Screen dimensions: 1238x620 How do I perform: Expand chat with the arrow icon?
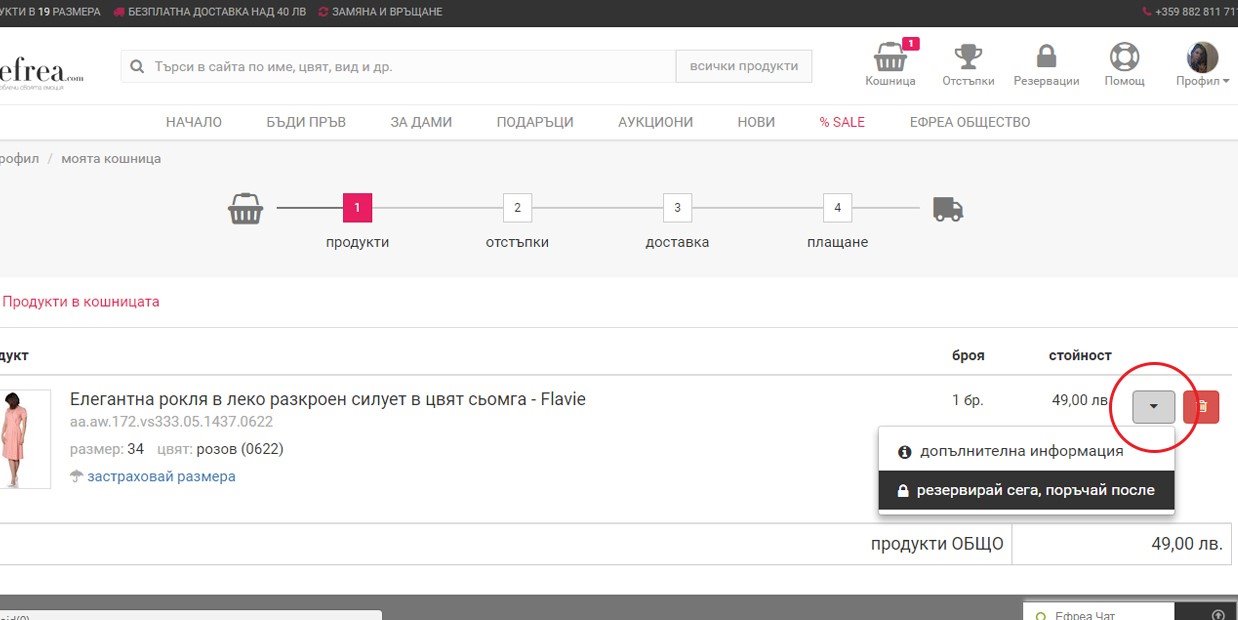pos(1217,615)
